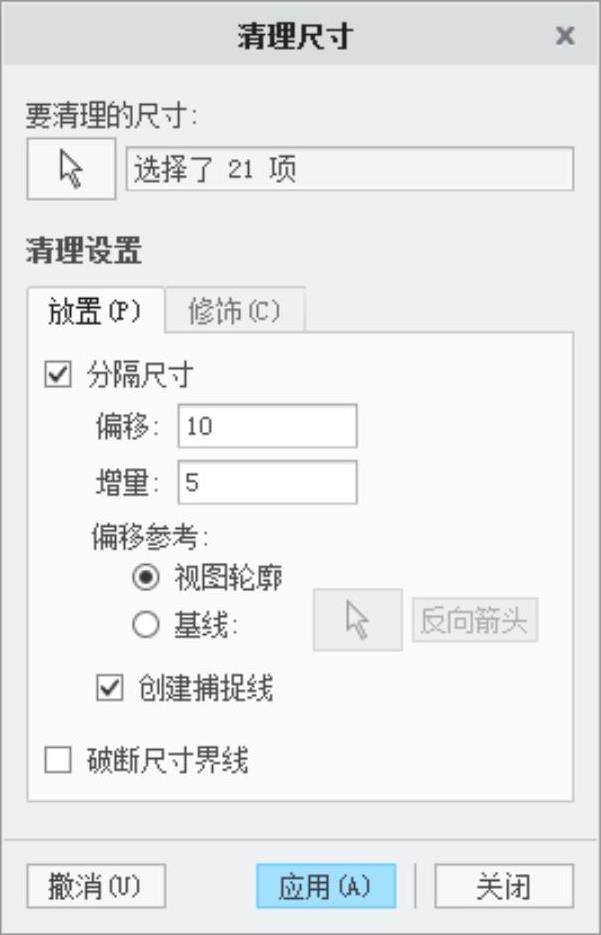The width and height of the screenshot is (601, 935).
Task: Click the 关闭 button
Action: [x=503, y=886]
